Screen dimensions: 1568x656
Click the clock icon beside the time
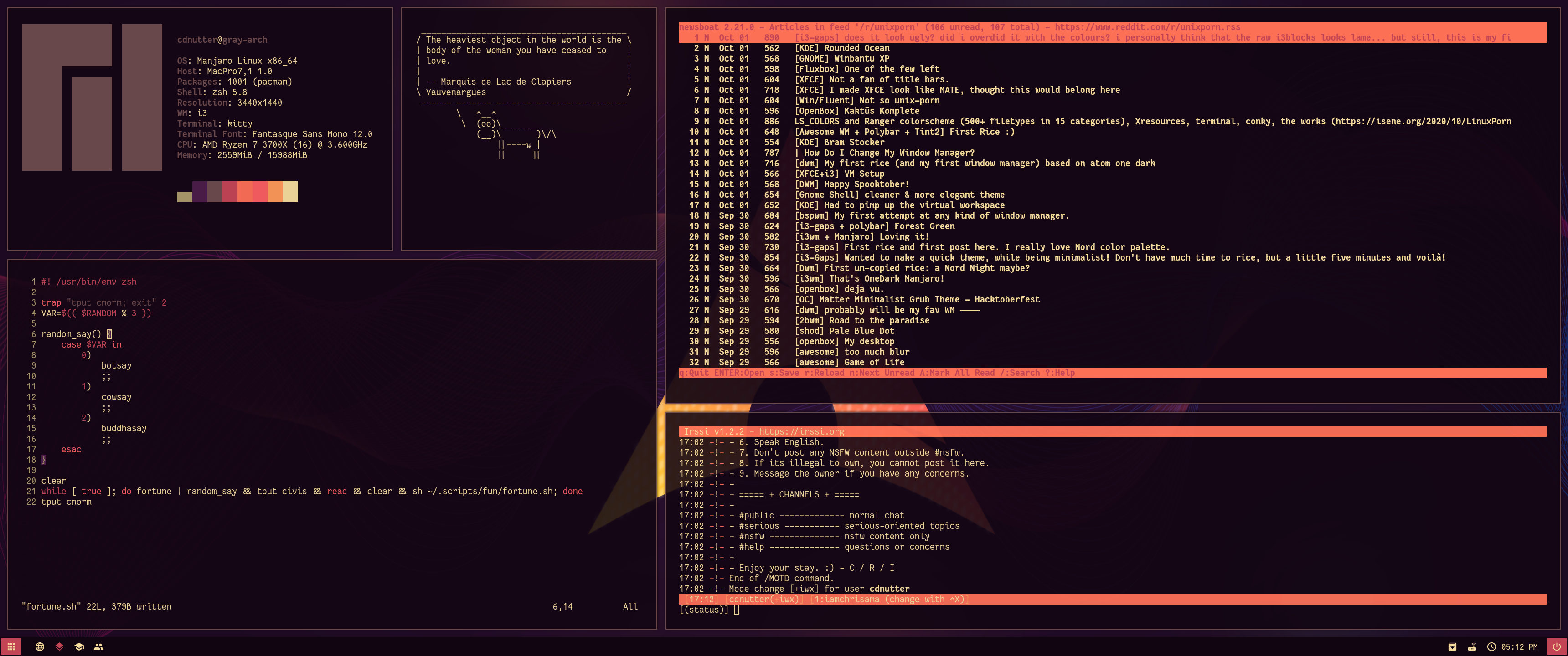tap(1491, 646)
